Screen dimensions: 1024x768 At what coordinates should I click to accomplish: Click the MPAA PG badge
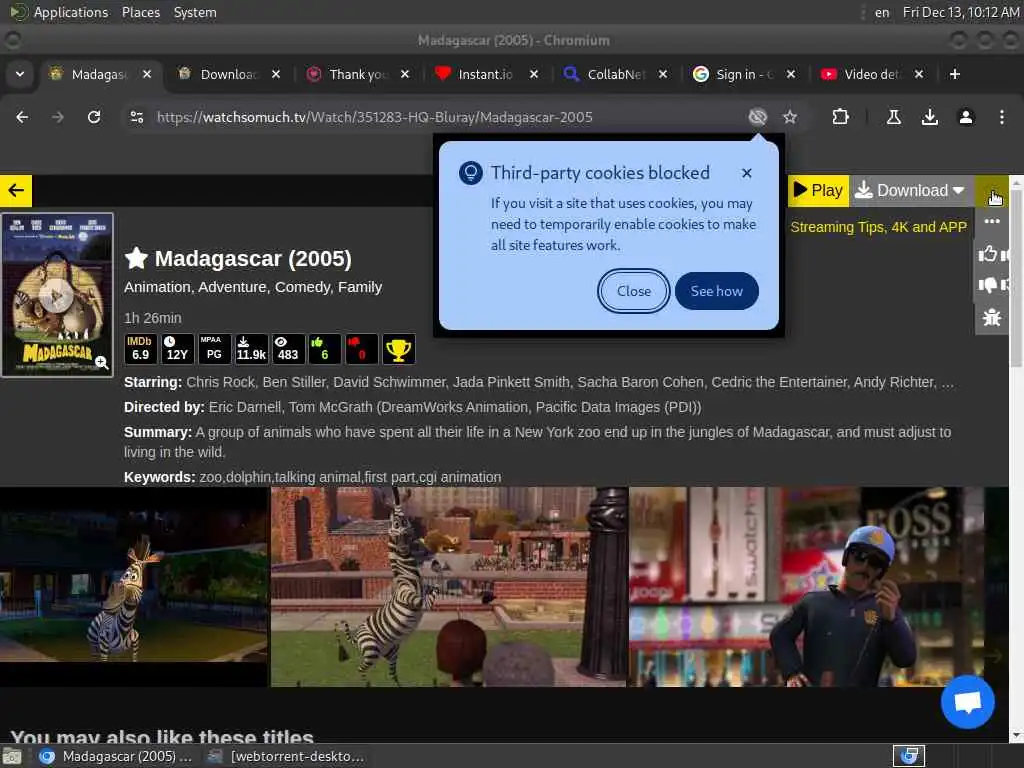pyautogui.click(x=214, y=348)
